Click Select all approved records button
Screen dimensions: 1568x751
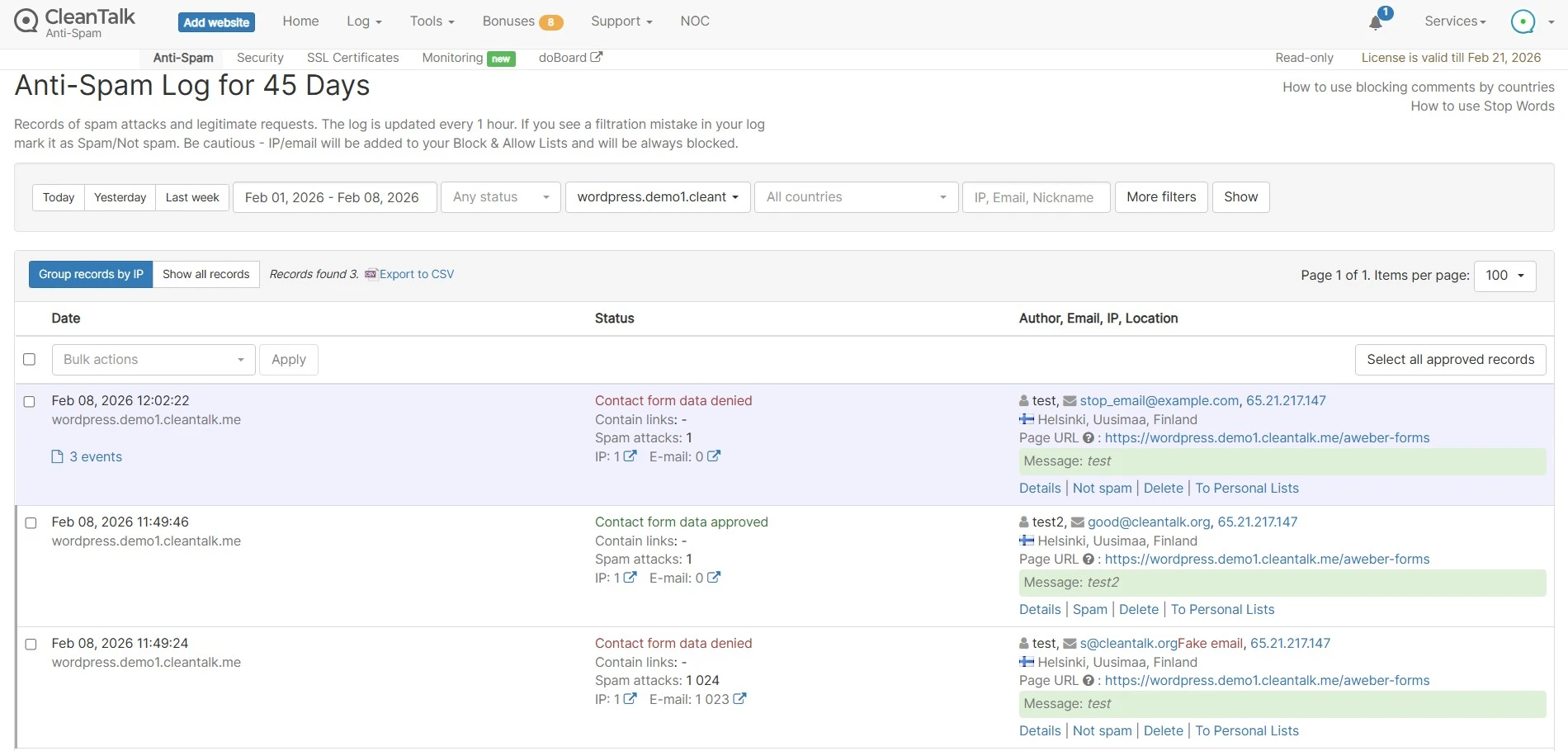click(1450, 360)
